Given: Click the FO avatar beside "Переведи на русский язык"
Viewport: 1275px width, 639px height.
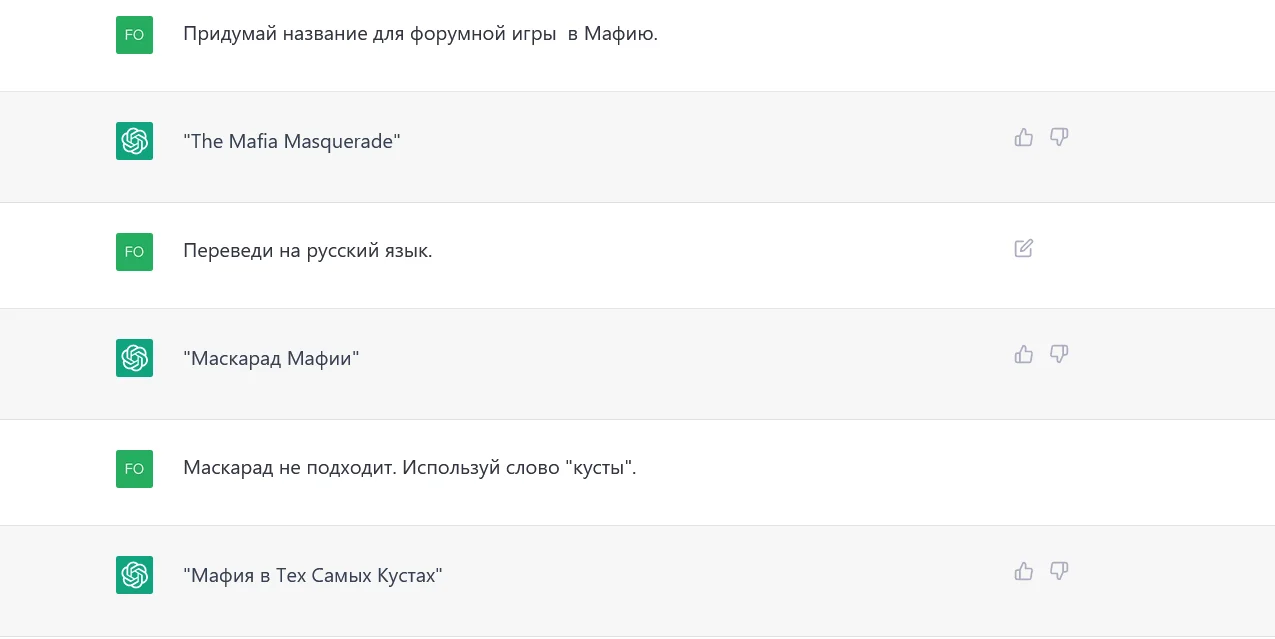Looking at the screenshot, I should point(134,251).
